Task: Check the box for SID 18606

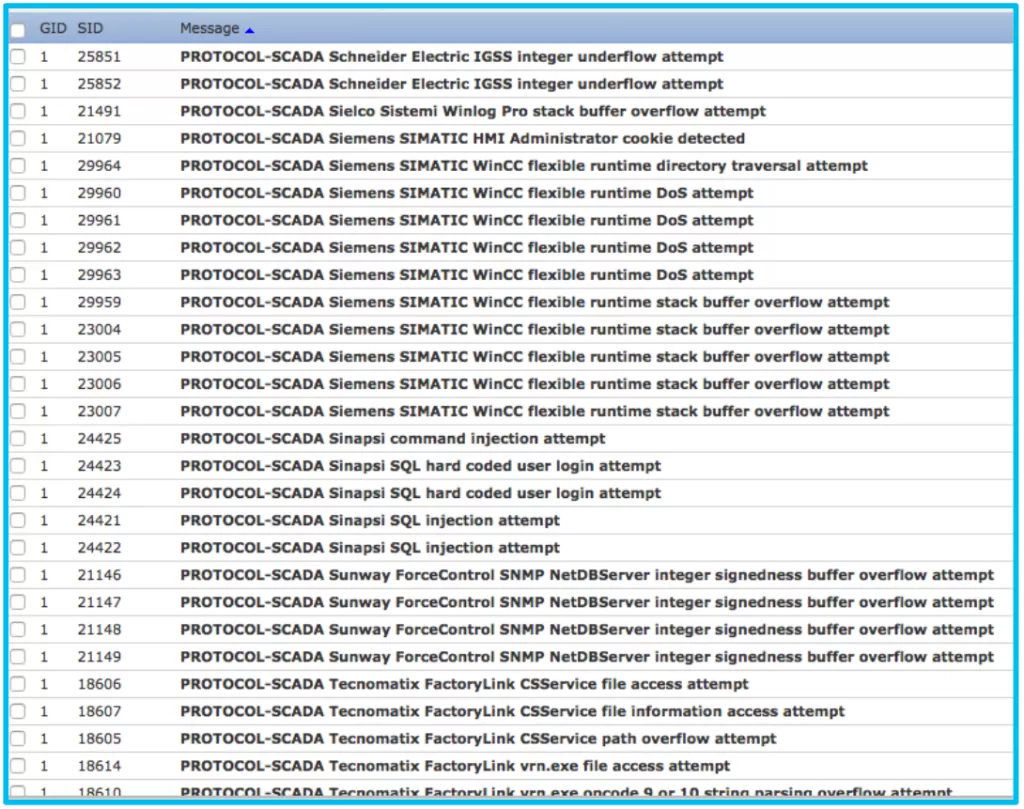Action: pos(18,684)
